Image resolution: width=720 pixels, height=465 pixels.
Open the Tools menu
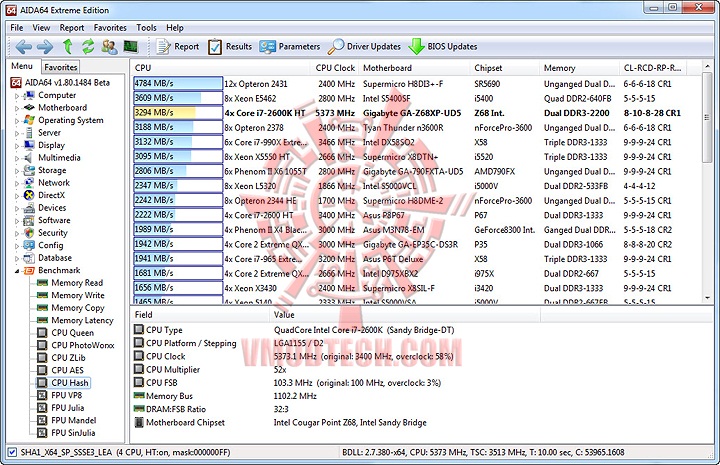(x=146, y=28)
